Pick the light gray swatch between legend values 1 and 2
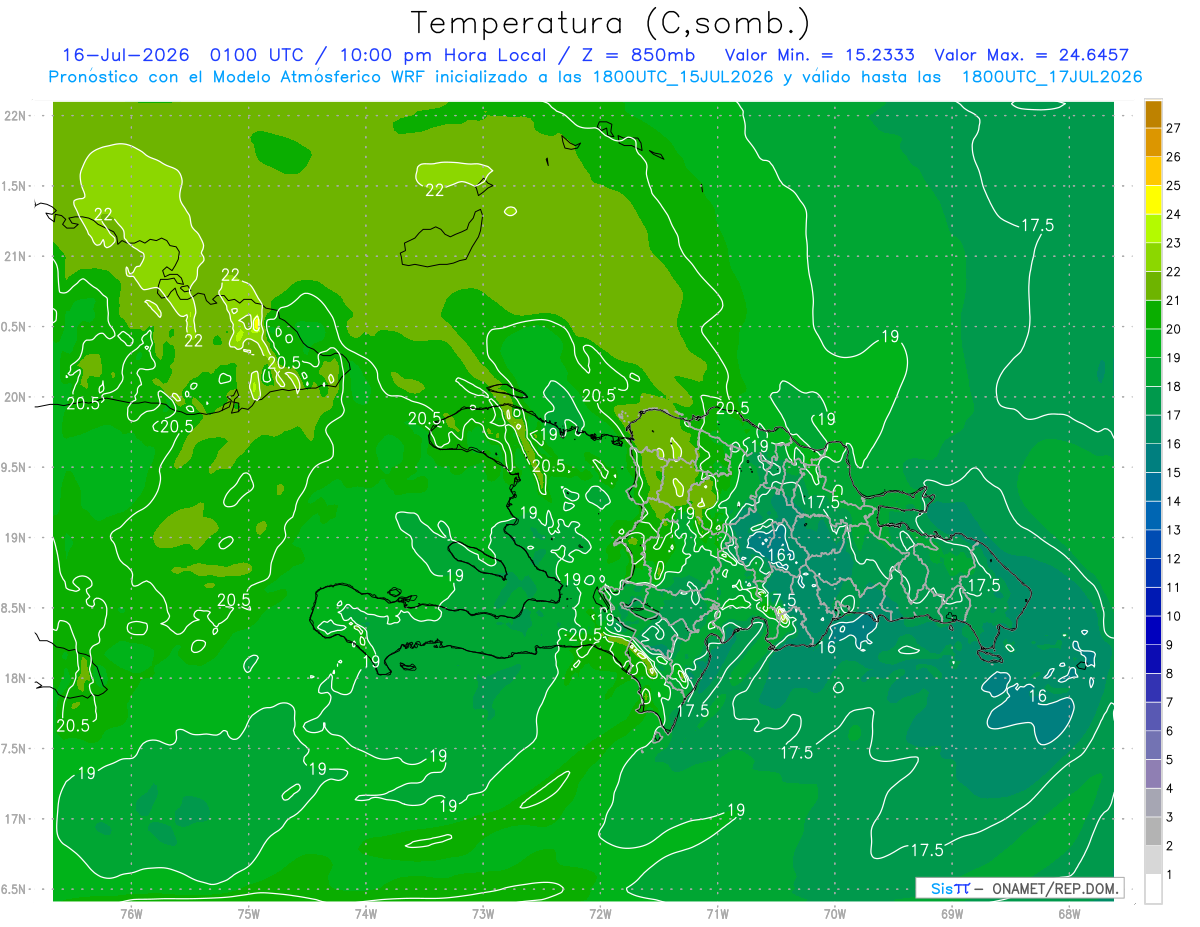 point(1154,860)
